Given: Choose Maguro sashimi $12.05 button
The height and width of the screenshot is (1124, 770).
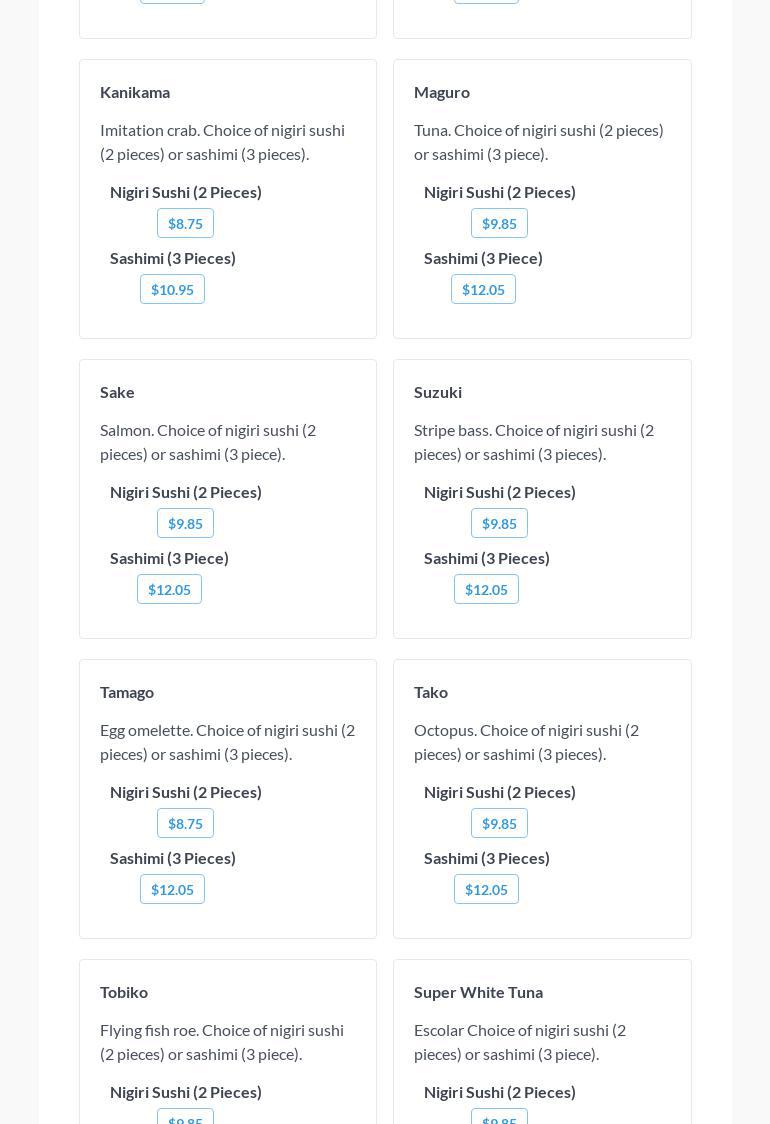Looking at the screenshot, I should 483,289.
